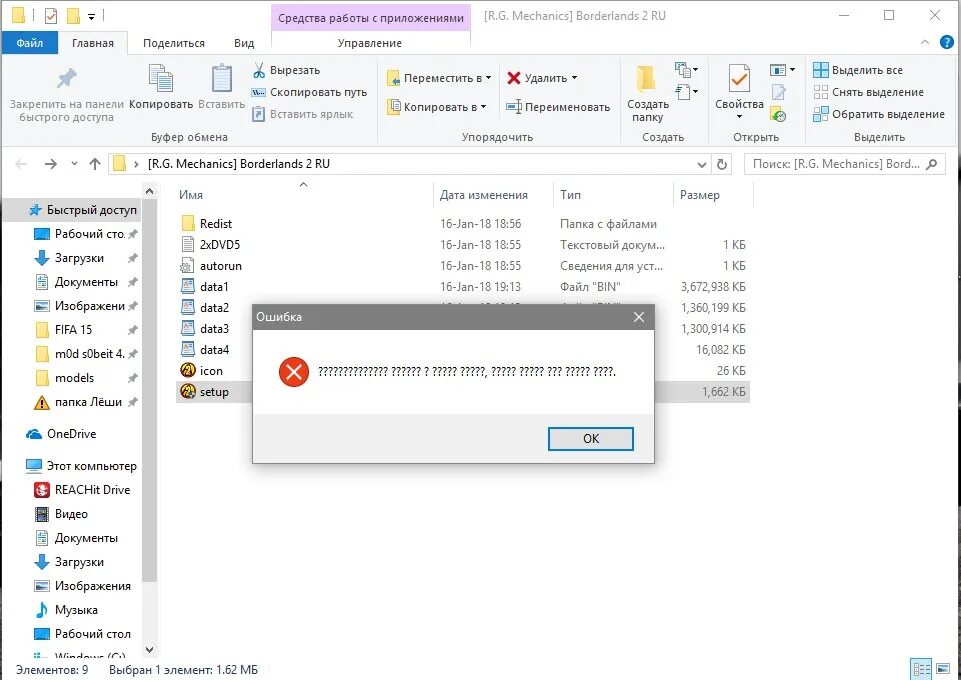This screenshot has height=680, width=961.
Task: Close the Ошибка error dialog
Action: coord(639,317)
